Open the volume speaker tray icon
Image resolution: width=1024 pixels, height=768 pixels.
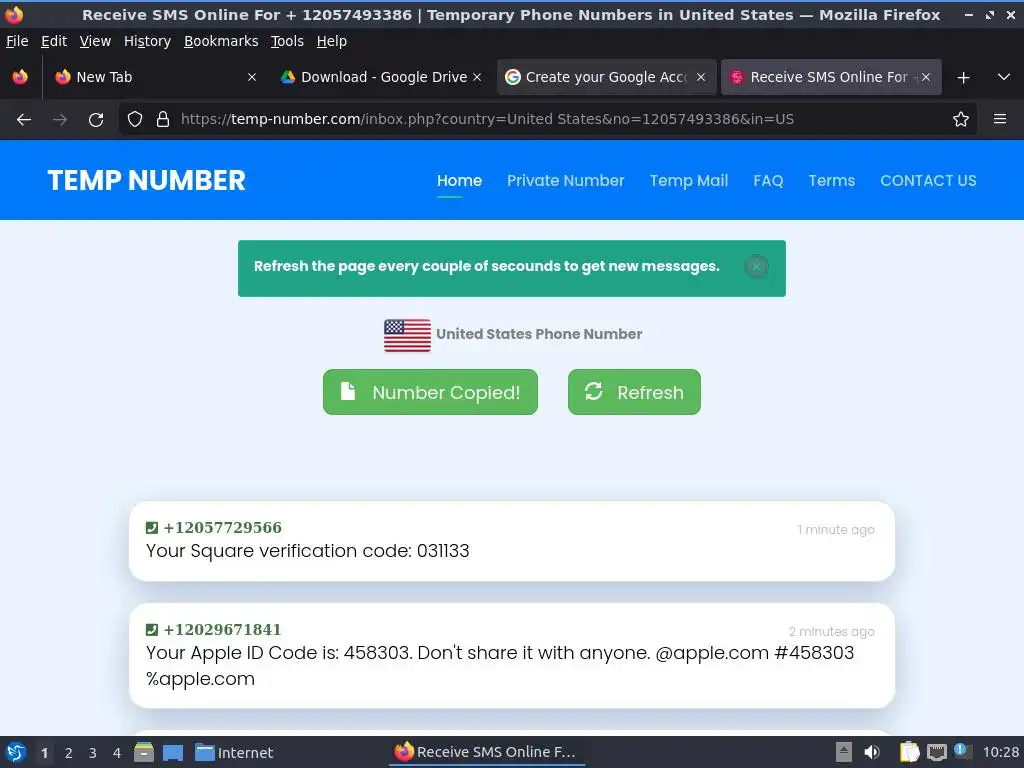pos(872,752)
